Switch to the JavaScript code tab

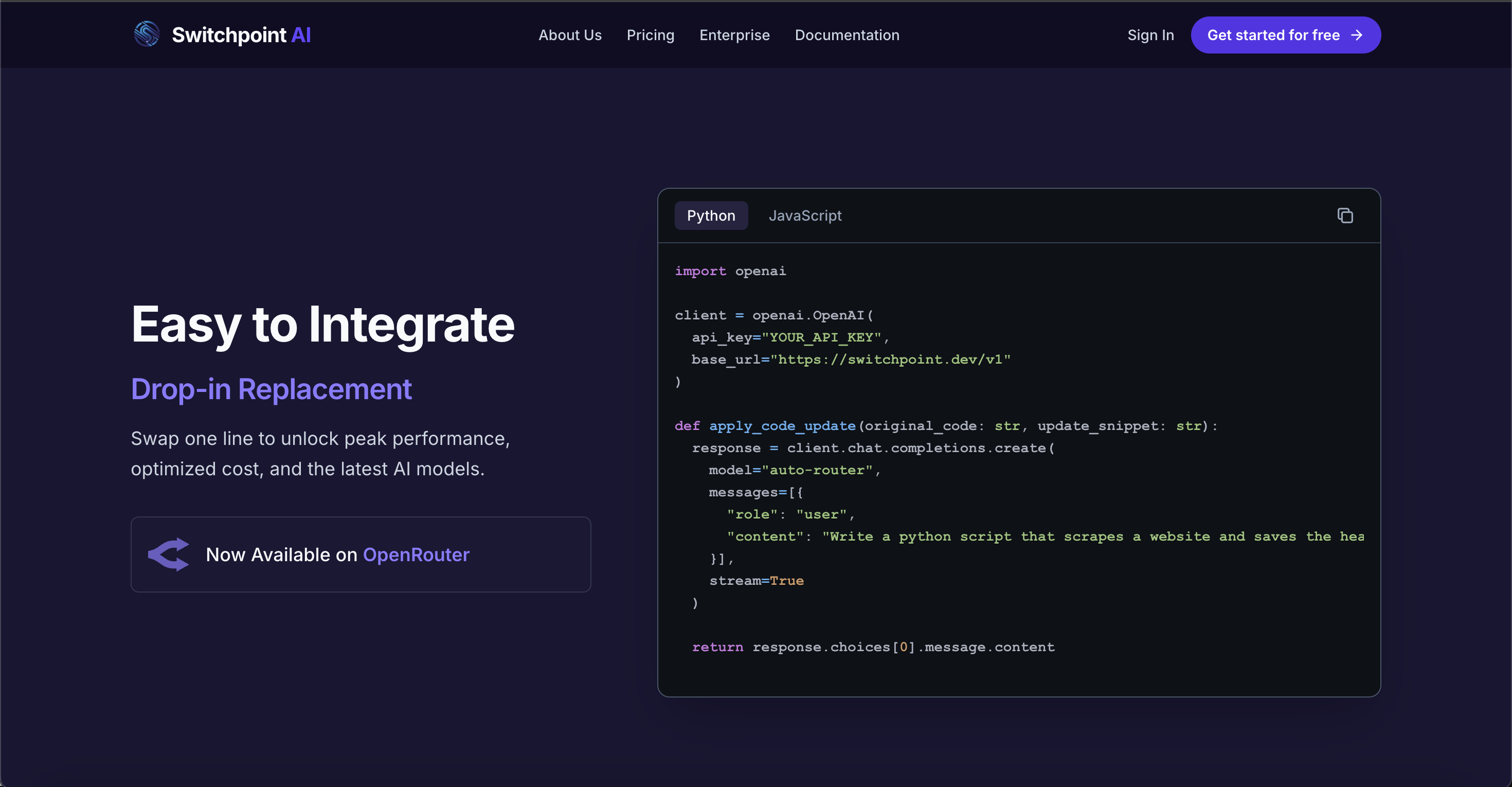pyautogui.click(x=805, y=216)
